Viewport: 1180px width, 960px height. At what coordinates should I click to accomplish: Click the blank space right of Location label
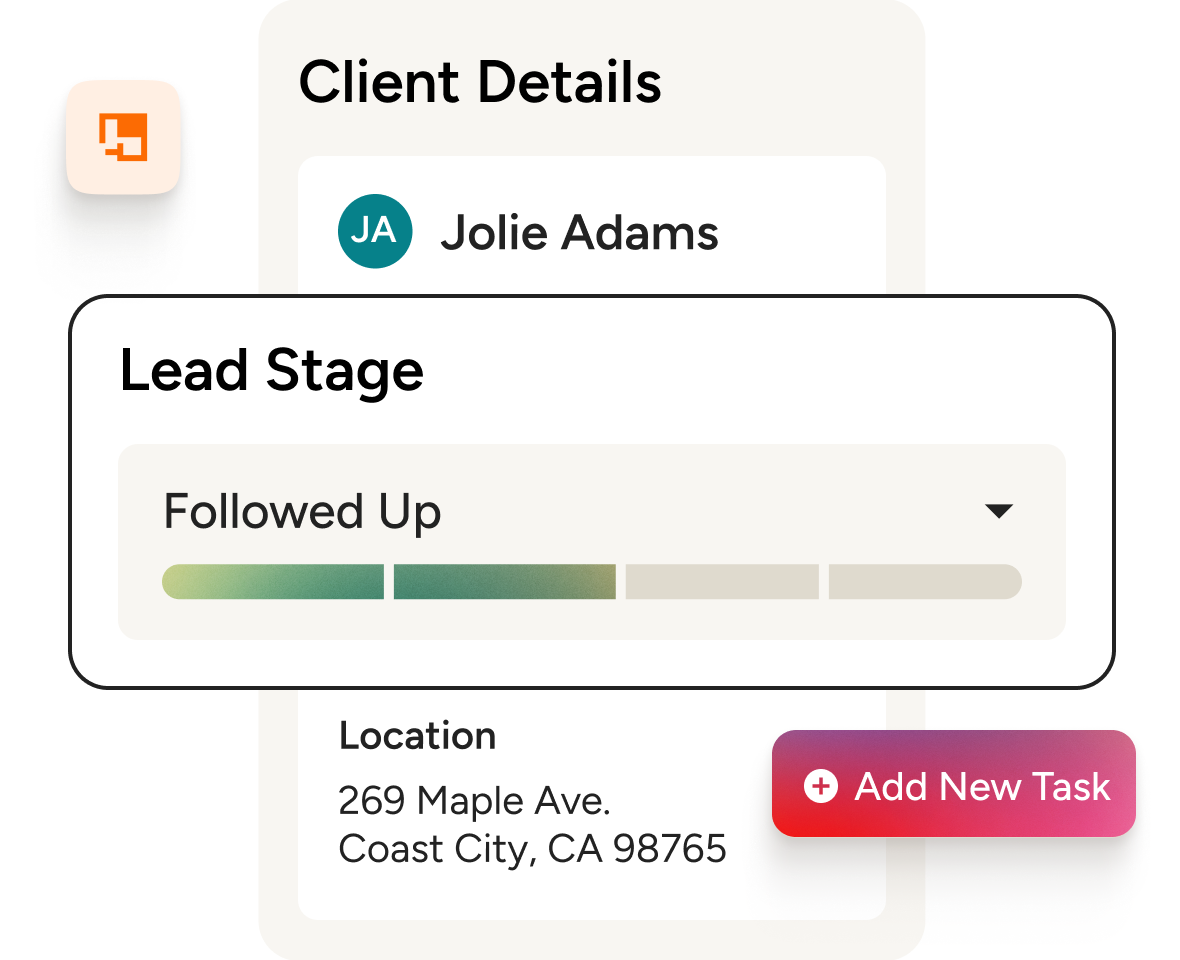coord(640,736)
